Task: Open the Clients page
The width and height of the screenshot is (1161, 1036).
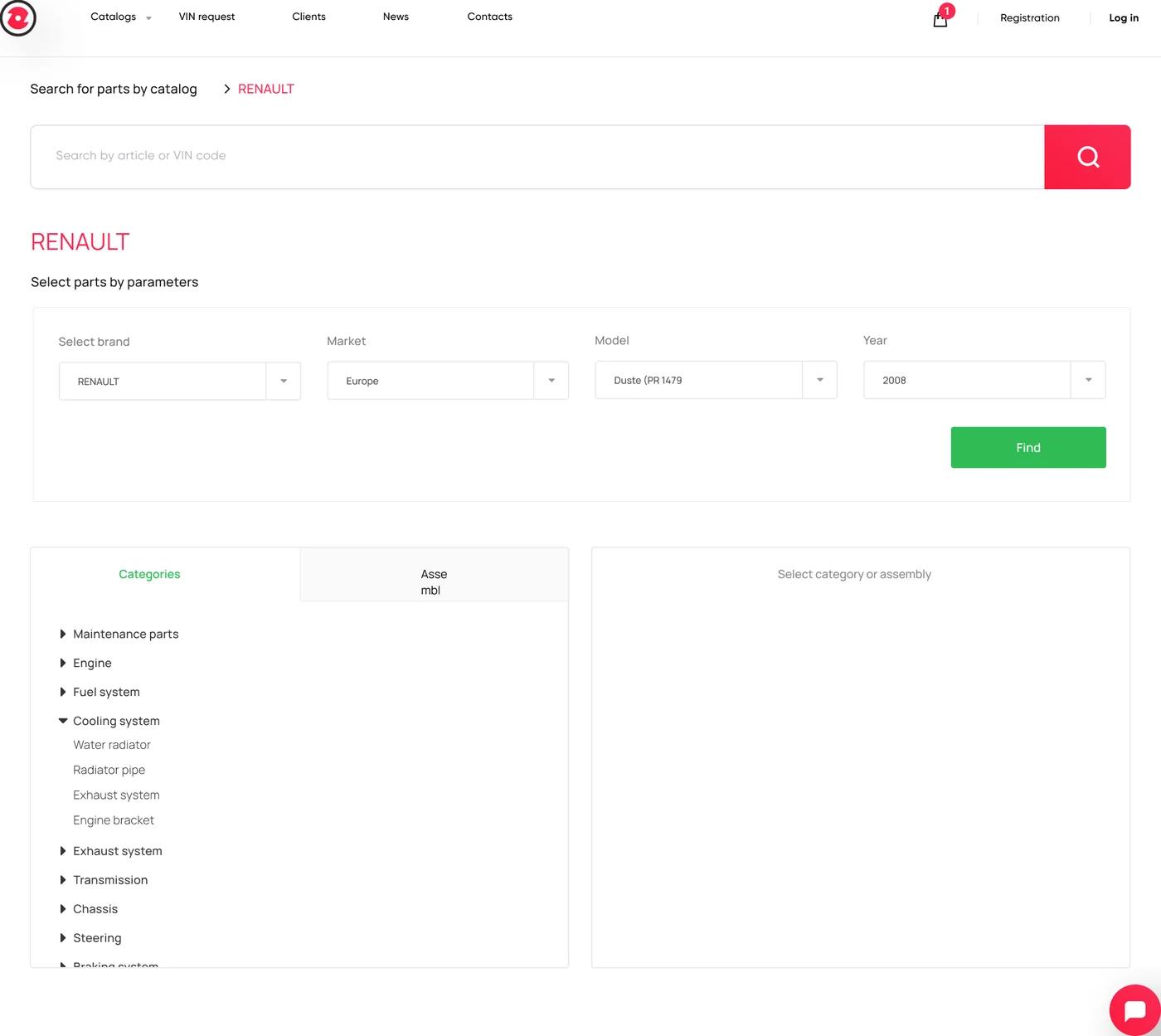Action: coord(308,17)
